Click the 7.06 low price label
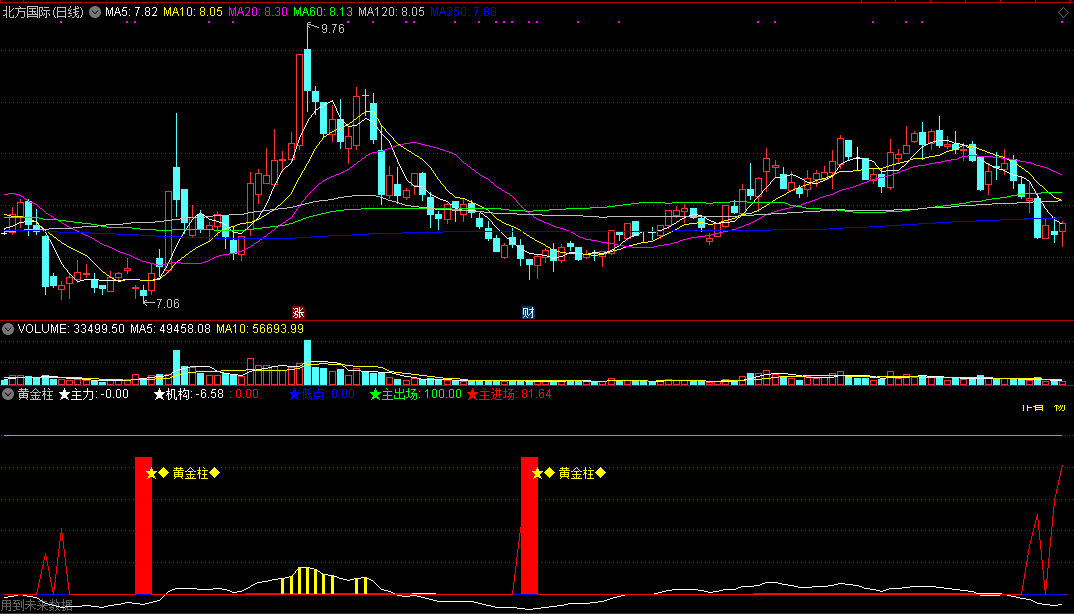Screen dimensions: 1074x614 (x=167, y=304)
